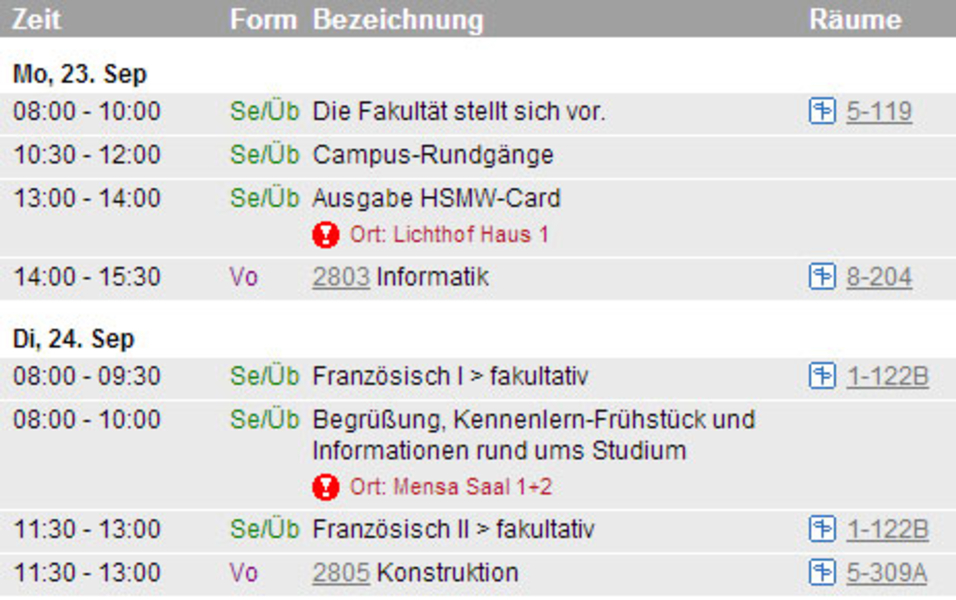956x600 pixels.
Task: Click red warning icon at Lichthof Haus 1
Action: 326,234
